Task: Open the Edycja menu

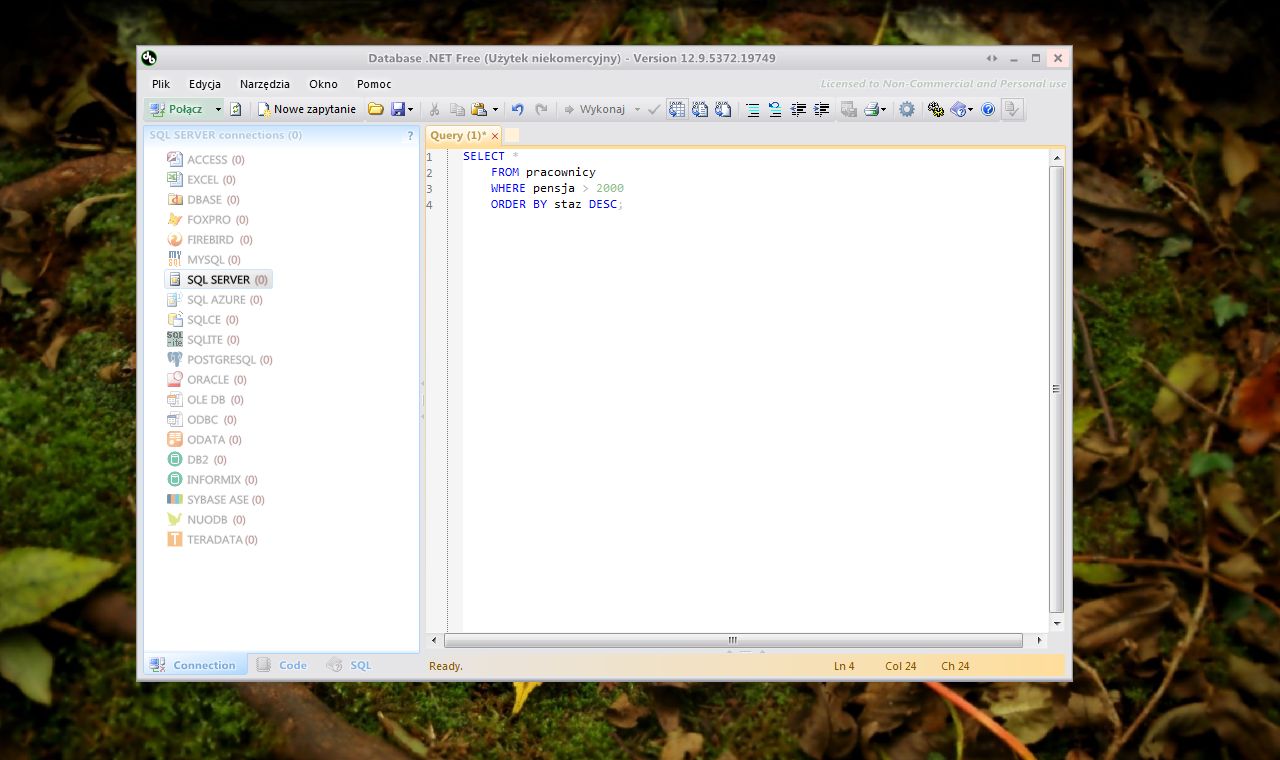Action: [205, 84]
